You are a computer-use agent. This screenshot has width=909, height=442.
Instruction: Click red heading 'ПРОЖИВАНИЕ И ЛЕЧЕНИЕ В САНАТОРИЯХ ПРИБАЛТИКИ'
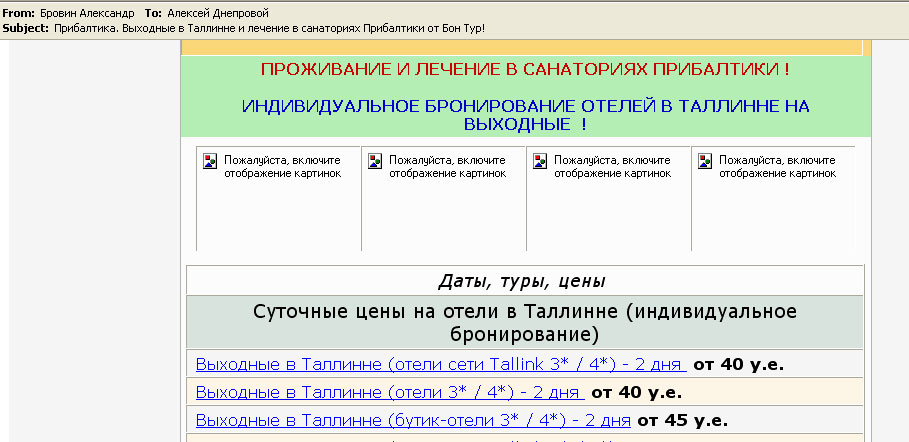pos(525,70)
